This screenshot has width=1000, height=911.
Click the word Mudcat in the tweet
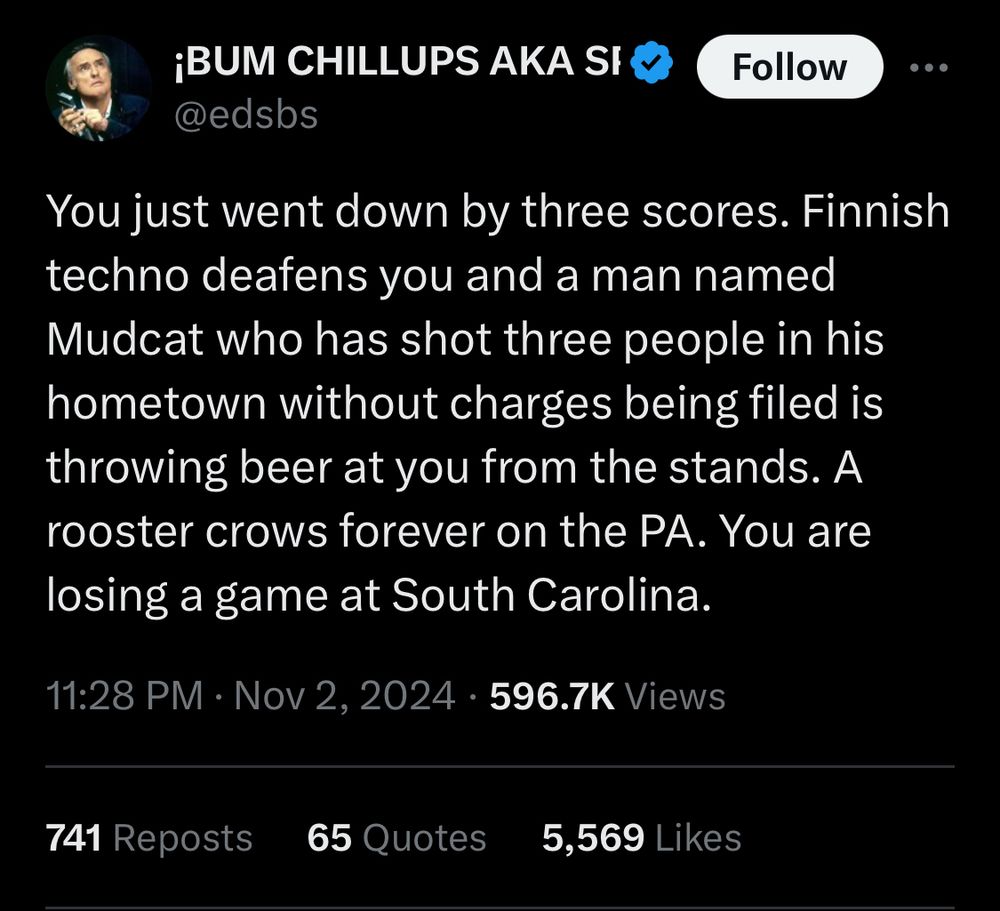[x=125, y=339]
